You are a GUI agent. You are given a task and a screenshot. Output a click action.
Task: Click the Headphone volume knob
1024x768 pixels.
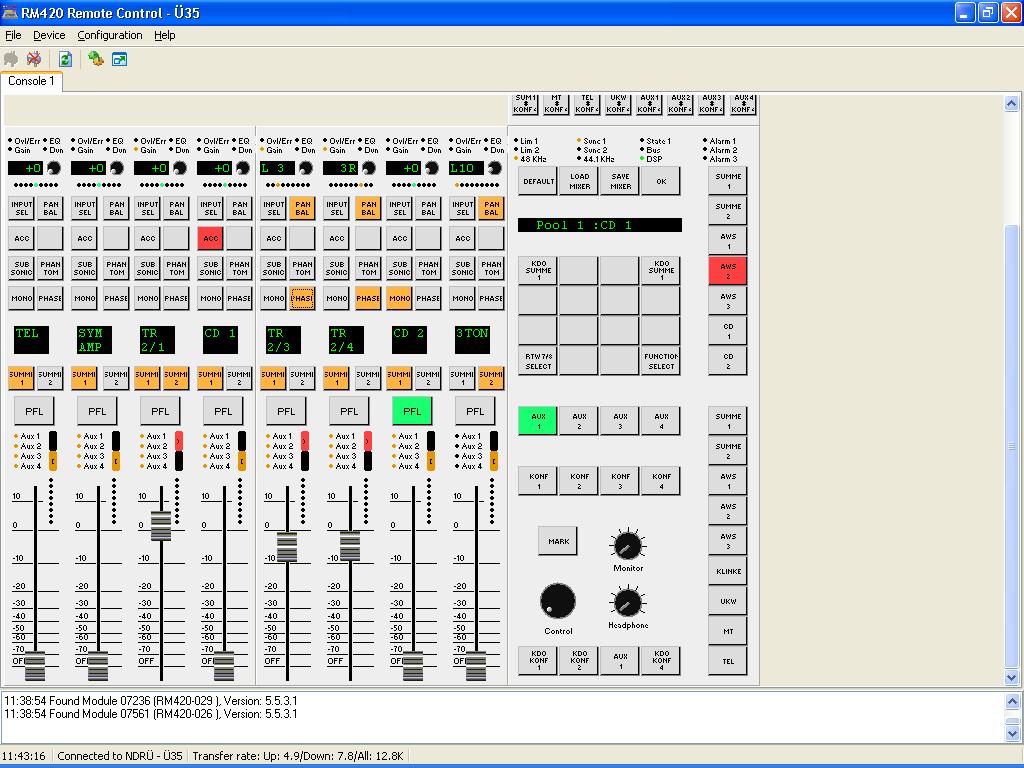[628, 602]
